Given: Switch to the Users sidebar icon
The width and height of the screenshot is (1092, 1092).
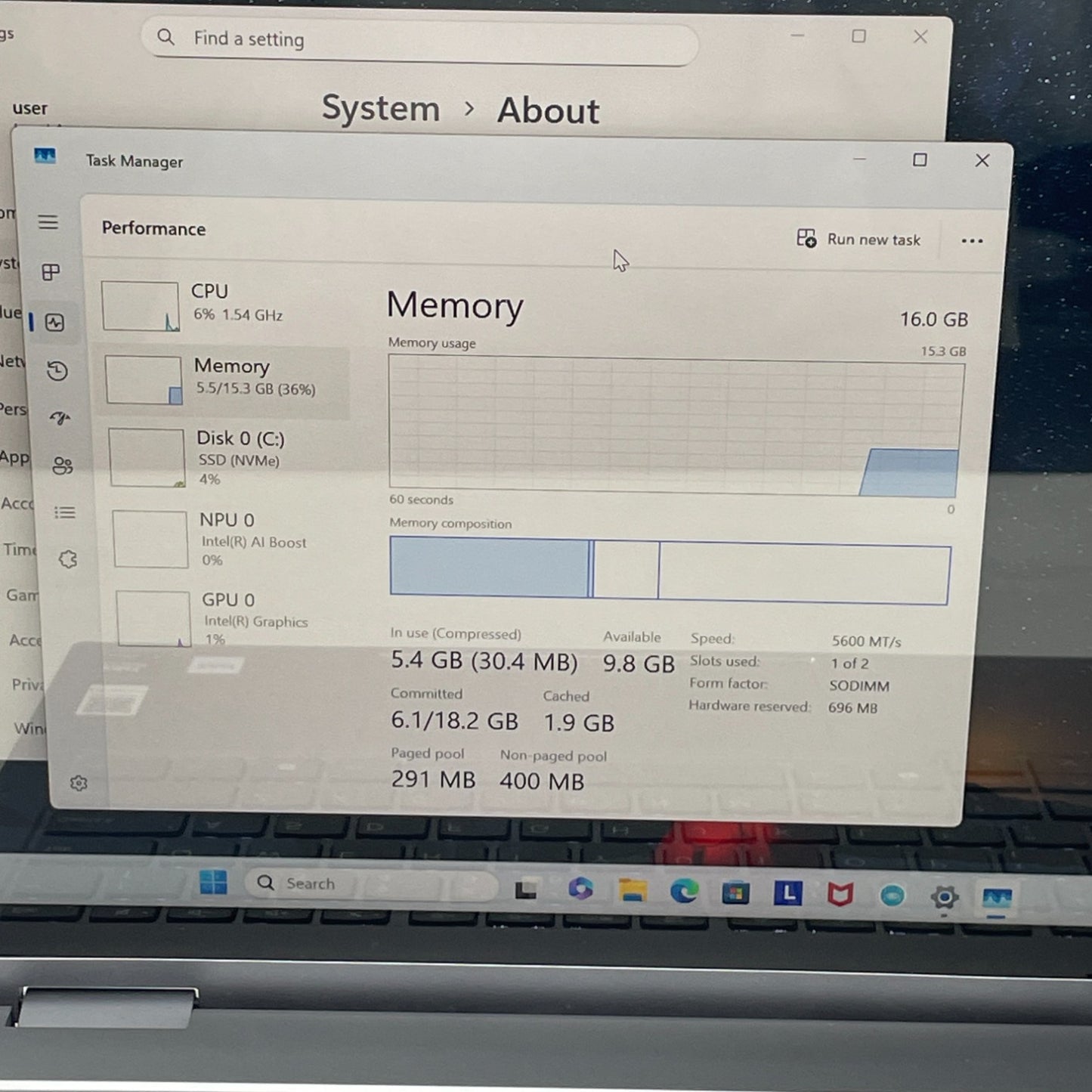Looking at the screenshot, I should tap(63, 466).
